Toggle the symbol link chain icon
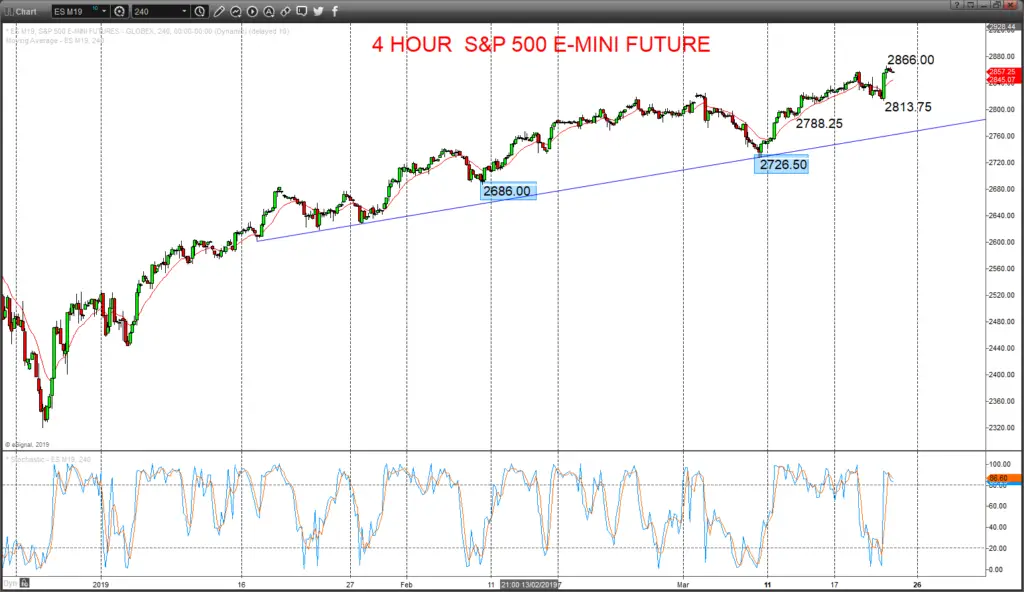The width and height of the screenshot is (1024, 592). 285,11
